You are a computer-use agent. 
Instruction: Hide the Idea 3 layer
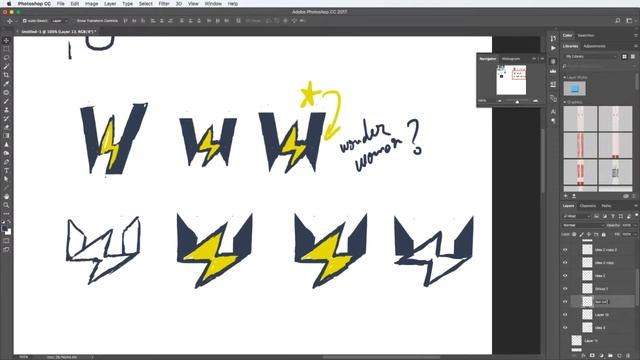(565, 327)
